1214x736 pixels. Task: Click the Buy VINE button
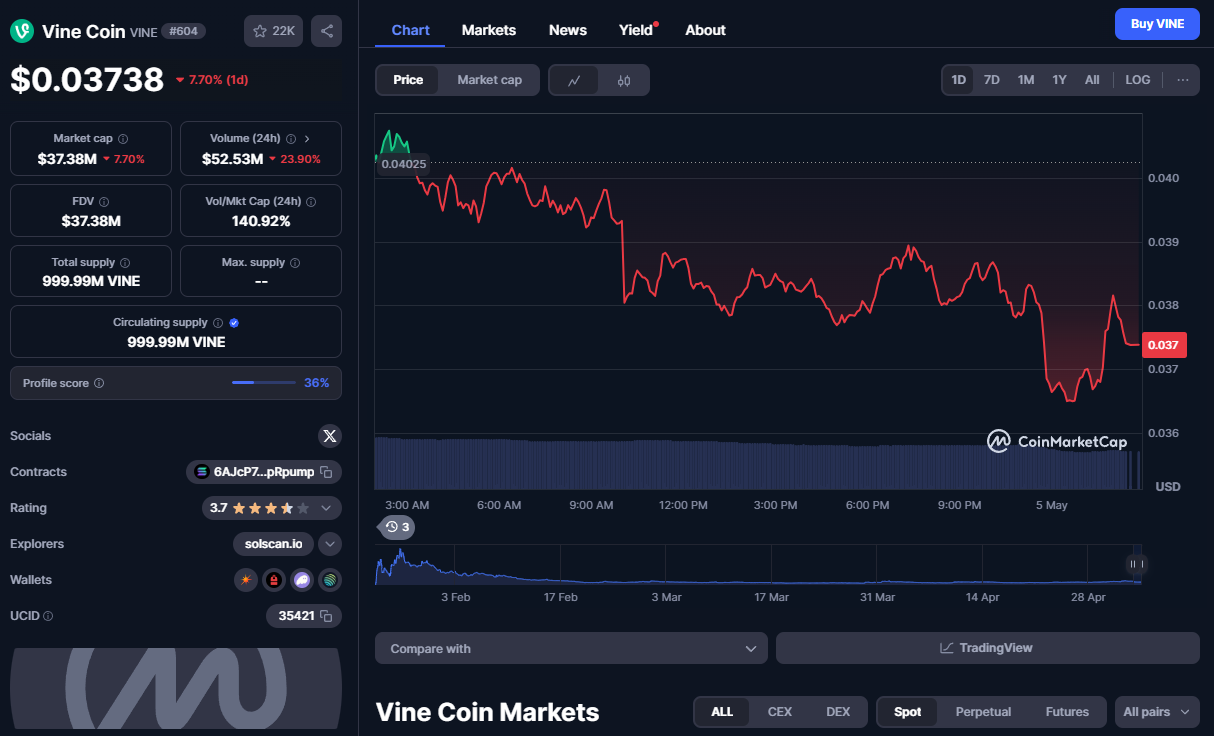1157,23
